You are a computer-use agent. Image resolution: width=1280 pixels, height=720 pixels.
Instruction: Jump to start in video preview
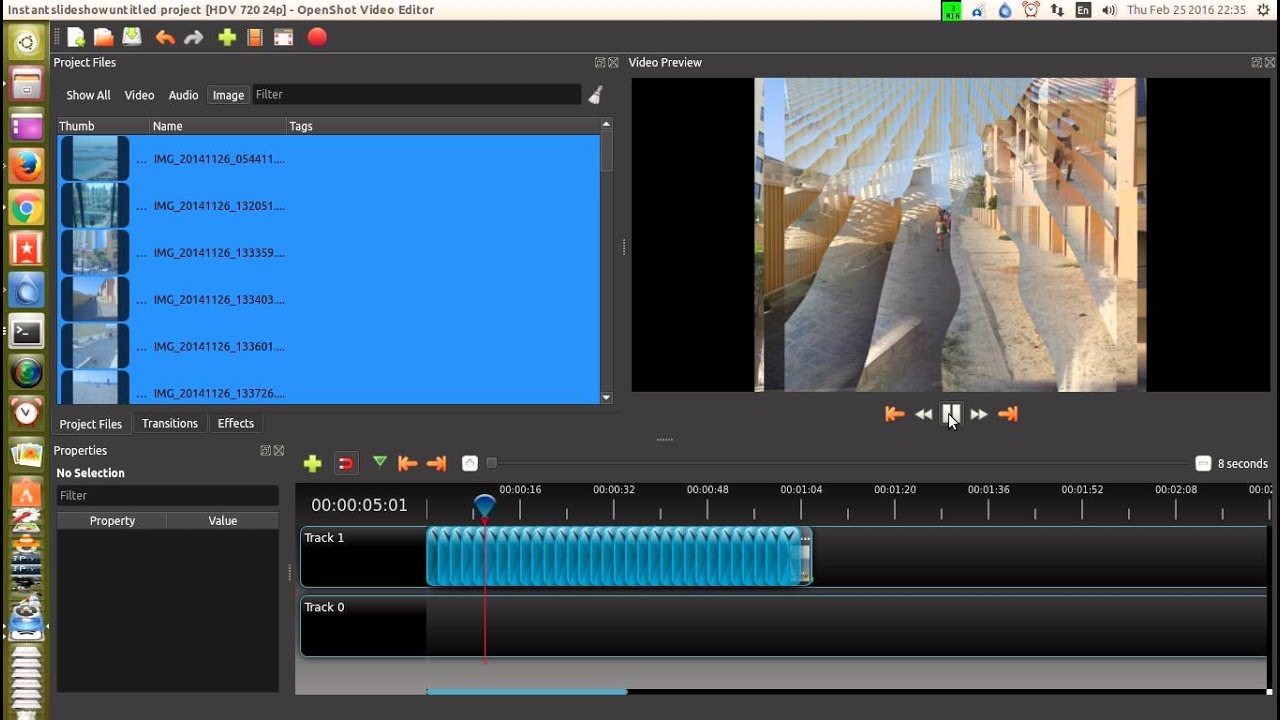[x=895, y=414]
